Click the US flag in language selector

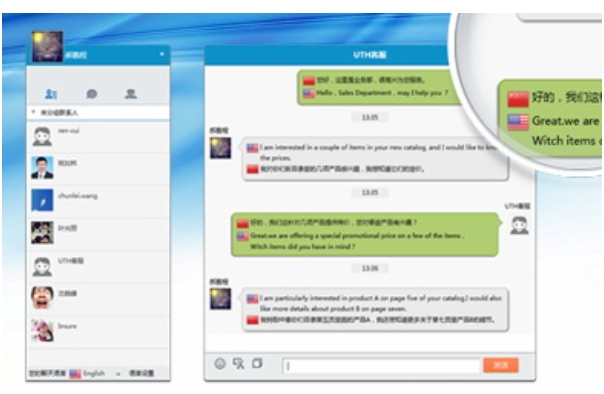click(75, 374)
